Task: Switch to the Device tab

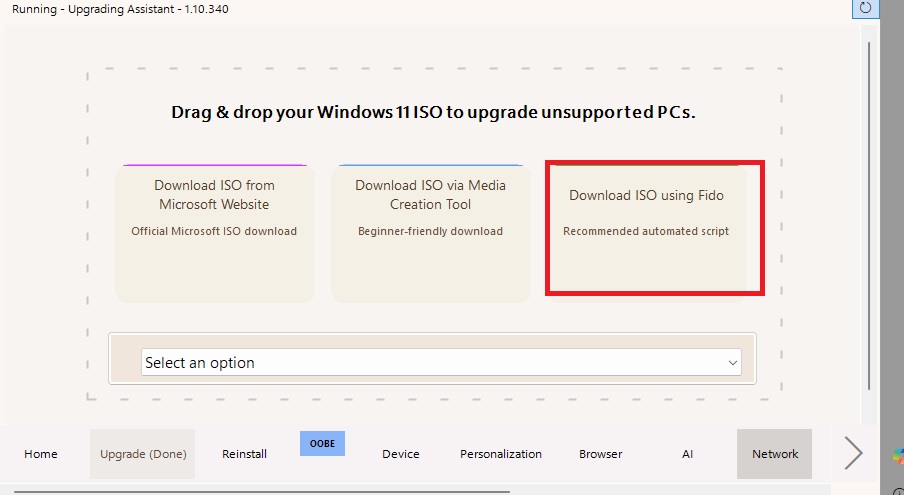Action: click(401, 454)
